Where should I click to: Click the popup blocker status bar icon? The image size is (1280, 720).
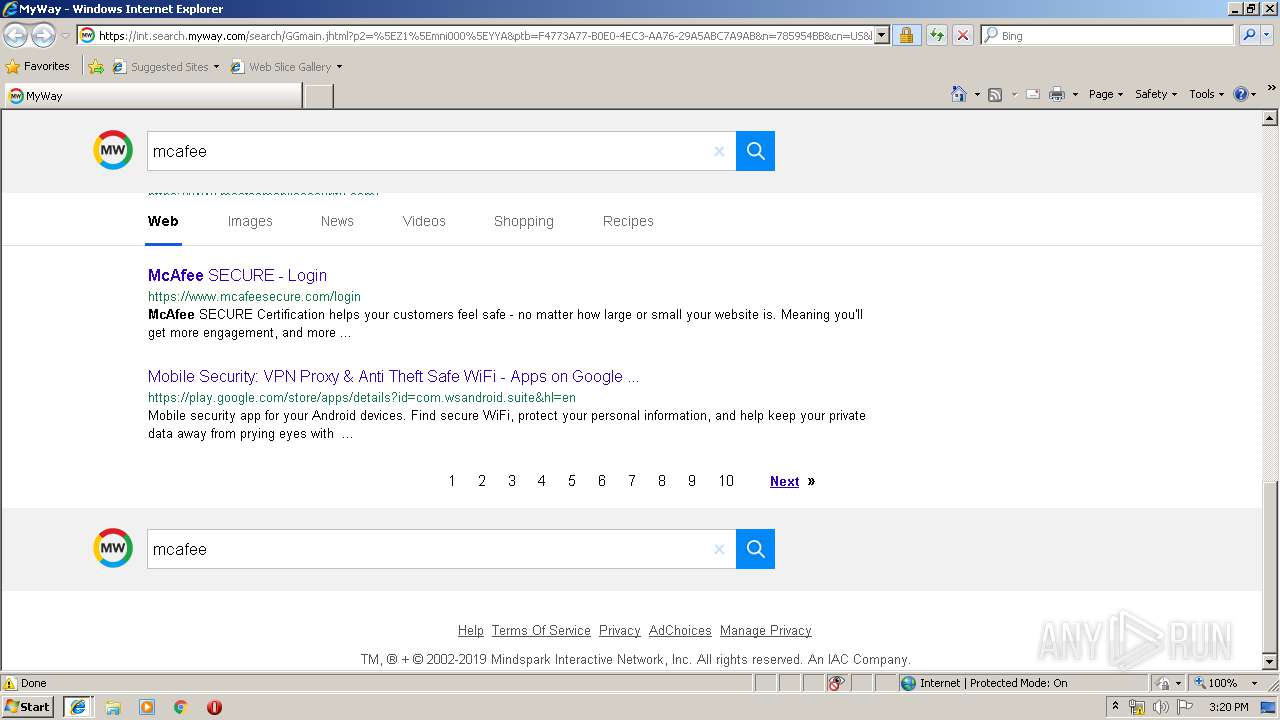[x=836, y=683]
